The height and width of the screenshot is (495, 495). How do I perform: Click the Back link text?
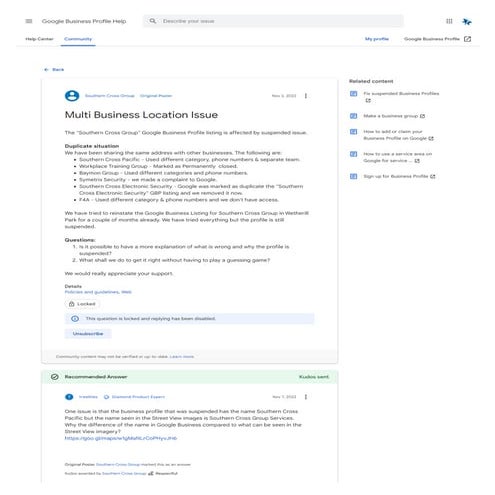[x=58, y=69]
